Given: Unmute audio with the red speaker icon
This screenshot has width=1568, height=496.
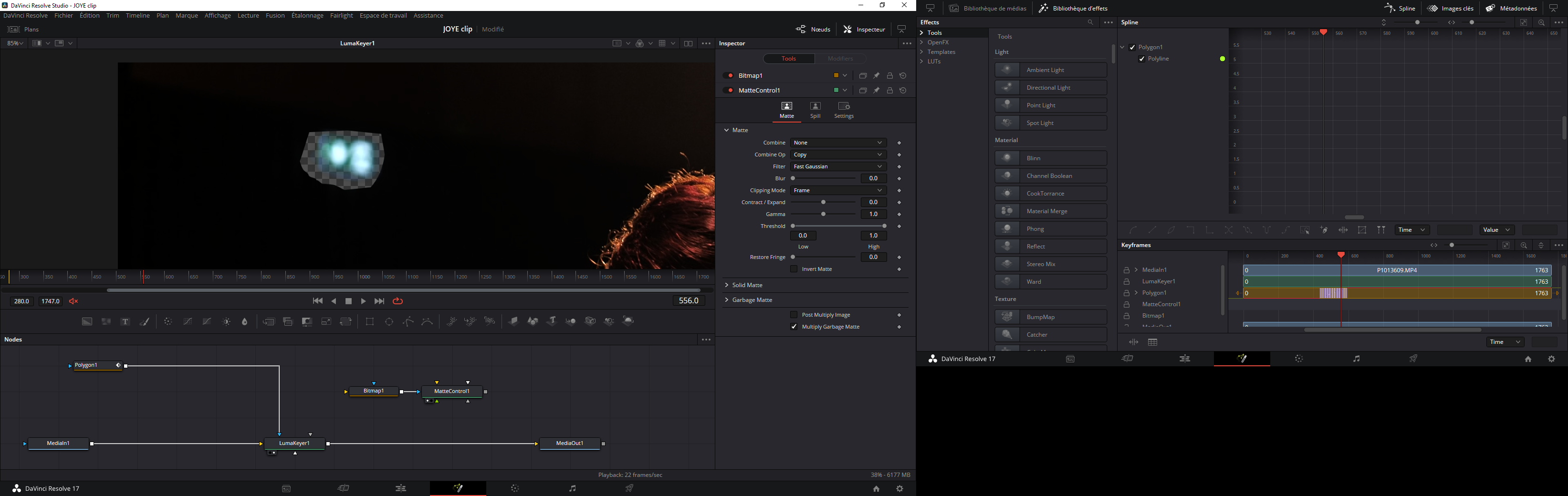Looking at the screenshot, I should tap(73, 301).
